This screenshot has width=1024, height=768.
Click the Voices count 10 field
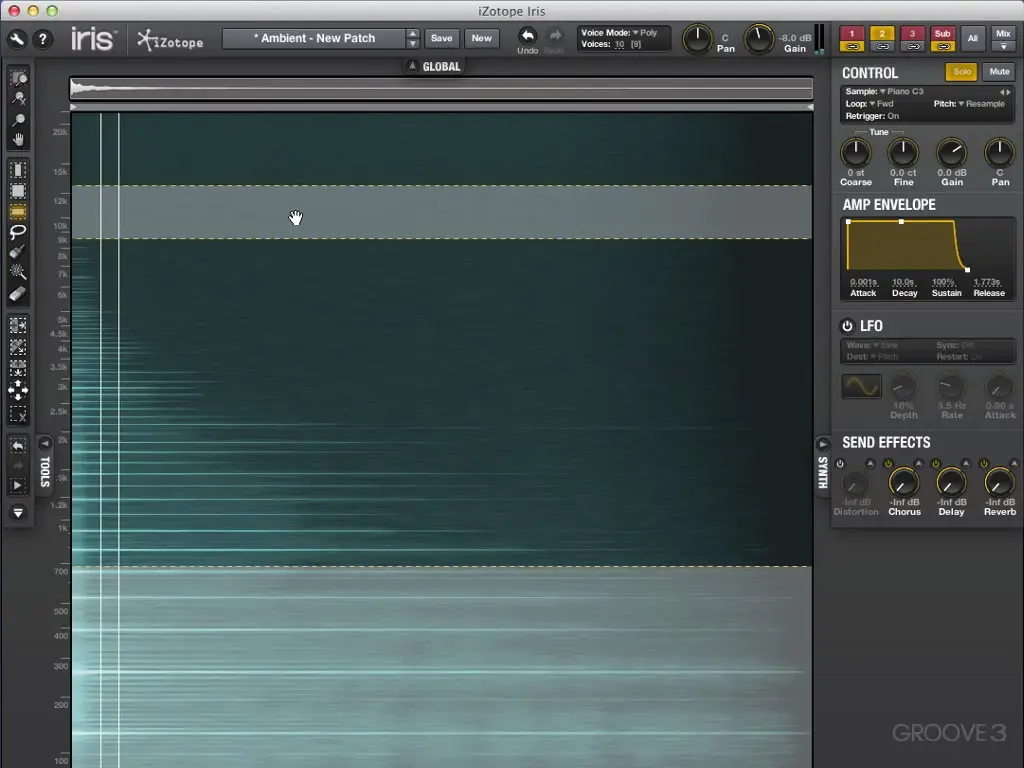(619, 44)
